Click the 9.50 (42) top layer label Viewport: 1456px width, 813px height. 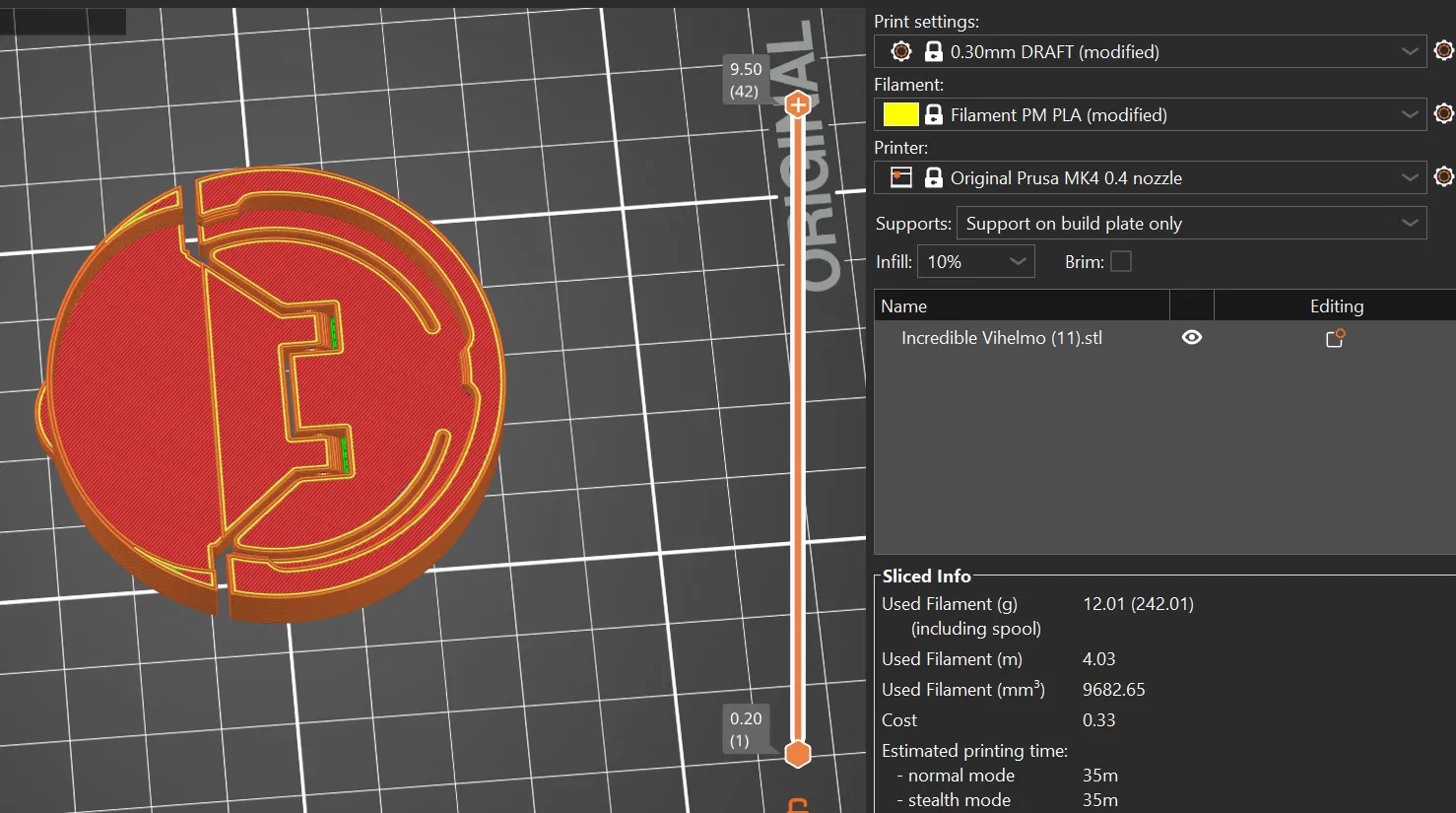(x=746, y=80)
